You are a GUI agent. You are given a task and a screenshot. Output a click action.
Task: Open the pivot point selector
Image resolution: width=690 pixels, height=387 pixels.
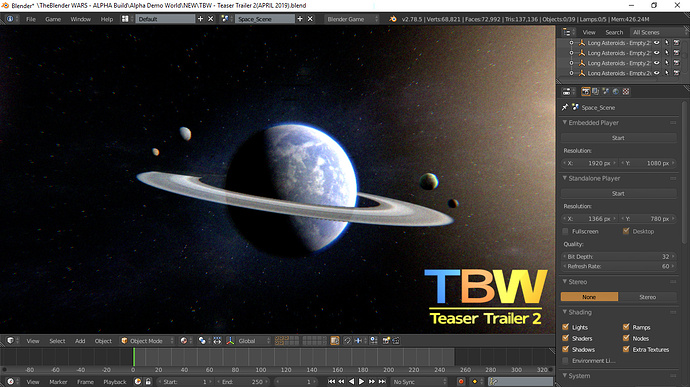204,341
